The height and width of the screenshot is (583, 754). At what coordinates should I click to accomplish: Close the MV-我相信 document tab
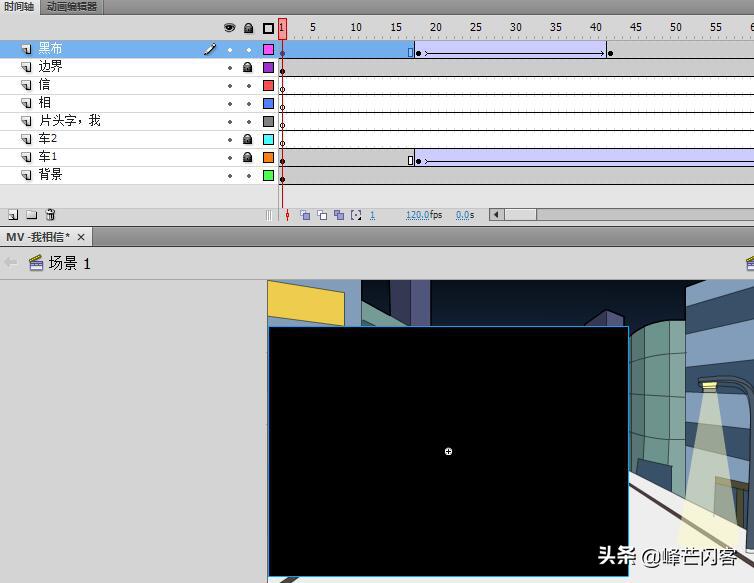tap(82, 237)
